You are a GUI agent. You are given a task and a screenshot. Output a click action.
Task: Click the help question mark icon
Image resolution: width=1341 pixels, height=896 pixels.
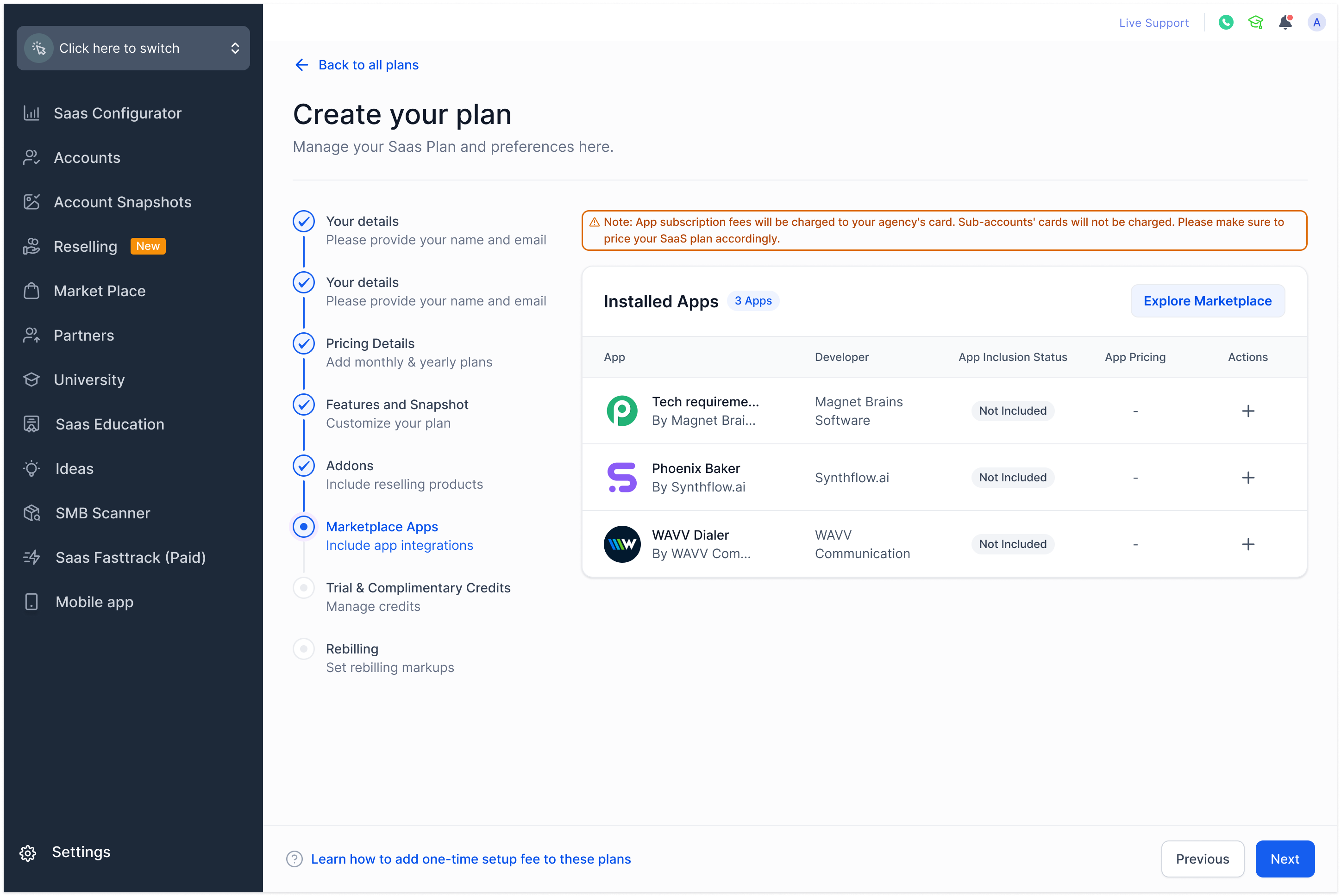click(295, 859)
